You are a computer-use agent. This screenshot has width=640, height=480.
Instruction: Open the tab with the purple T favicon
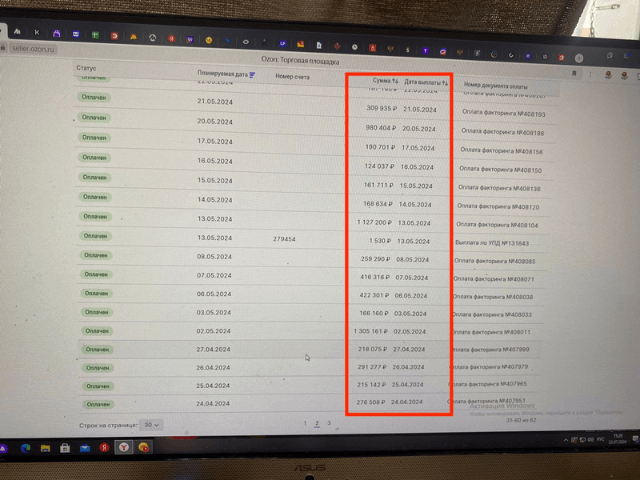coord(425,51)
